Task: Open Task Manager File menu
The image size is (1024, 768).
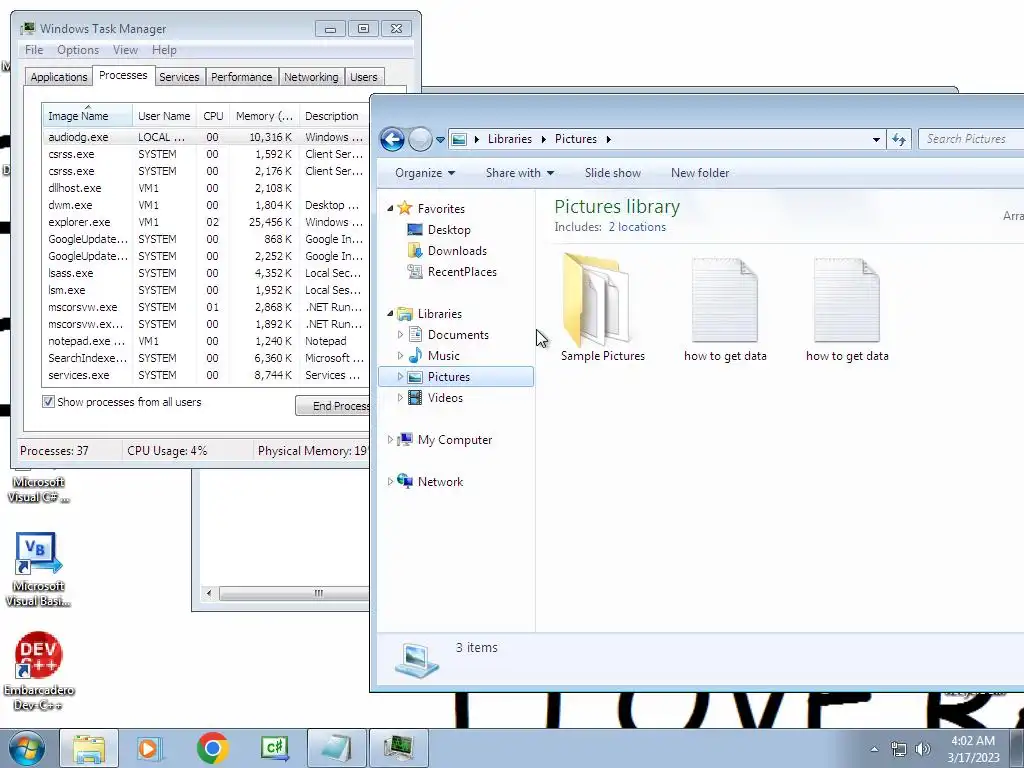Action: pyautogui.click(x=34, y=50)
